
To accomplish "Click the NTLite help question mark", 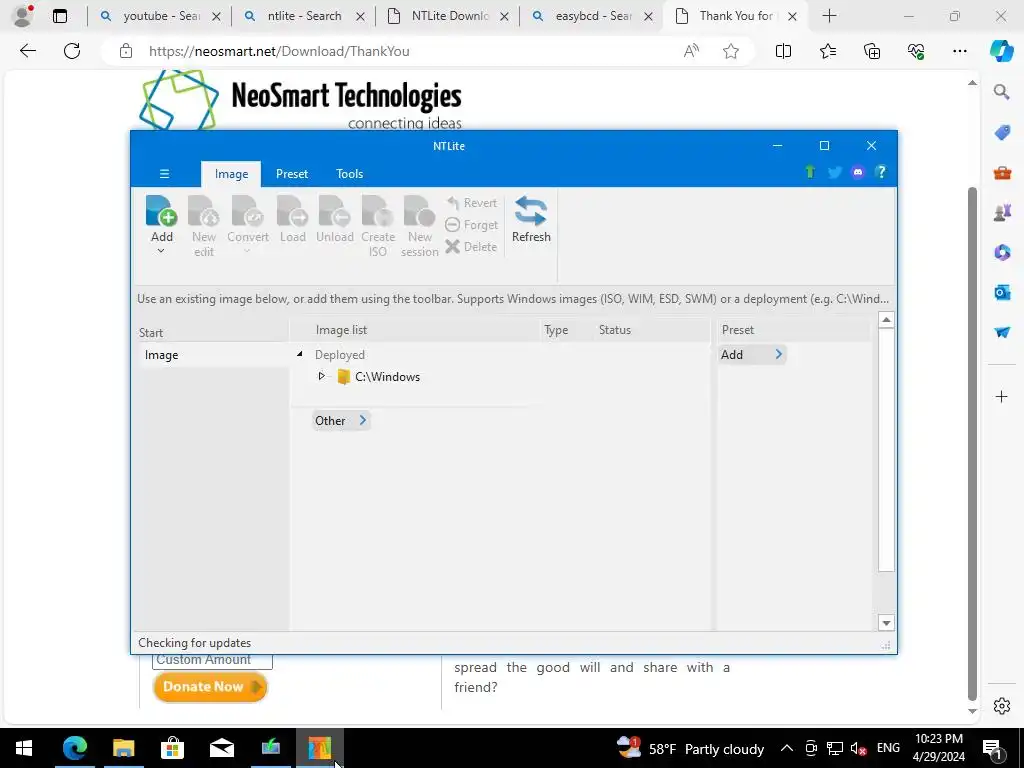I will tap(881, 172).
